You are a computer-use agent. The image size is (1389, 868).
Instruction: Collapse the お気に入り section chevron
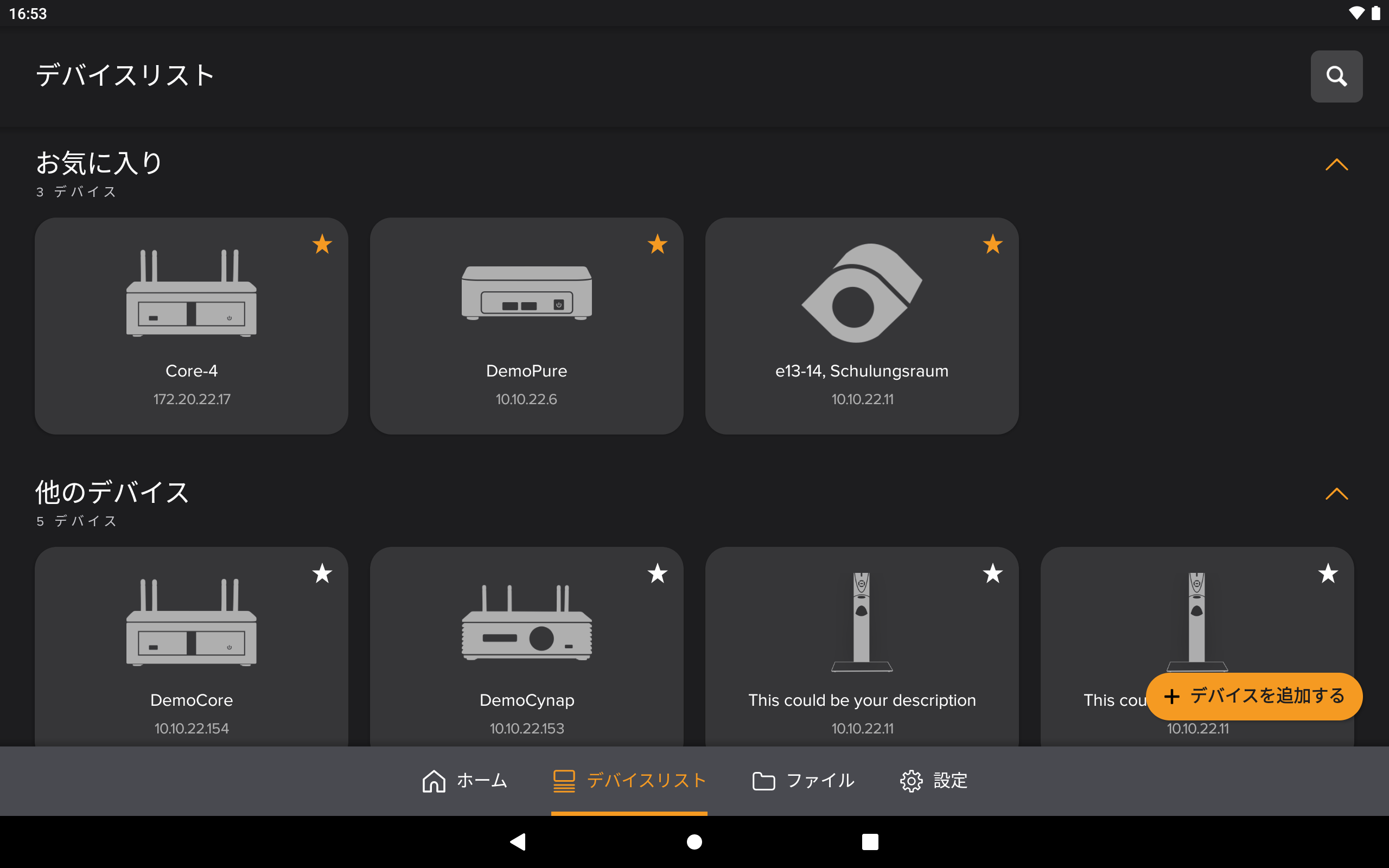point(1336,165)
